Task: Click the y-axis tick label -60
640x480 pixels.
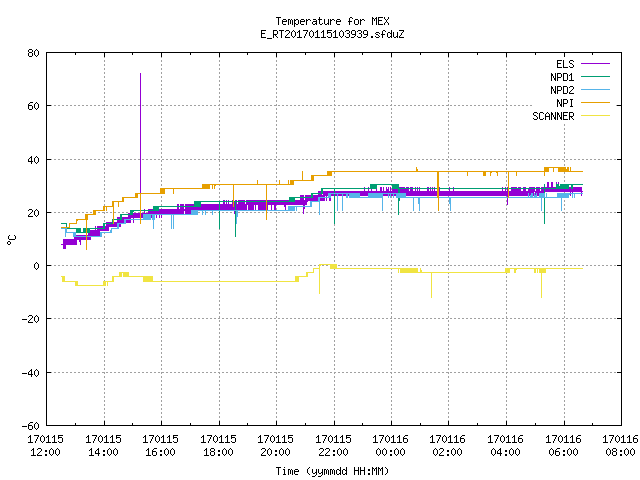Action: click(x=31, y=426)
